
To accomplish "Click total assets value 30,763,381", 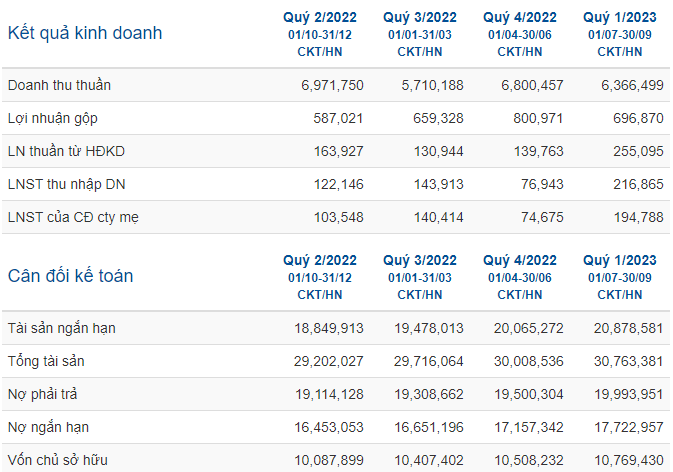I will click(x=629, y=361).
